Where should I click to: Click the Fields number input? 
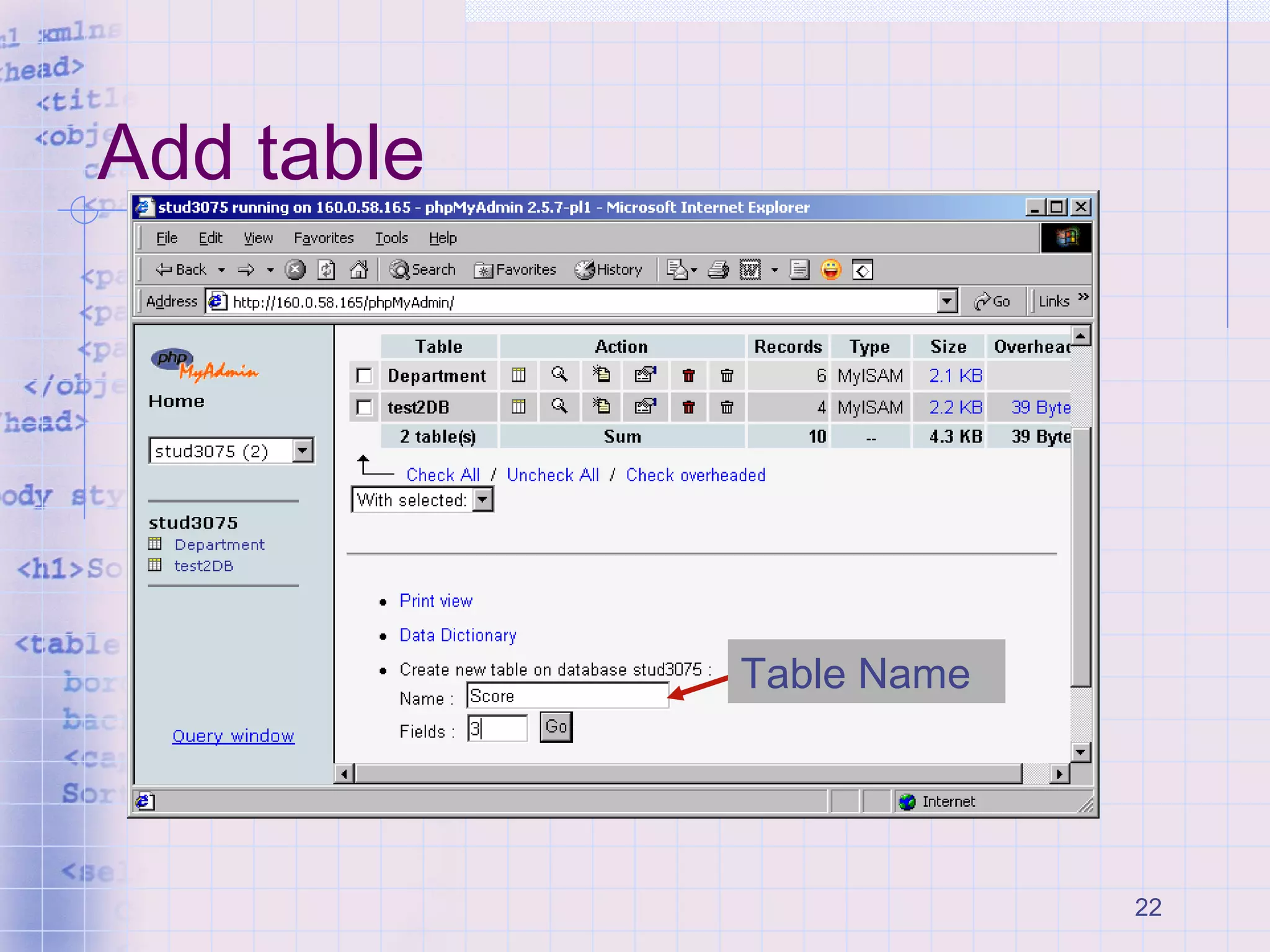(x=497, y=728)
